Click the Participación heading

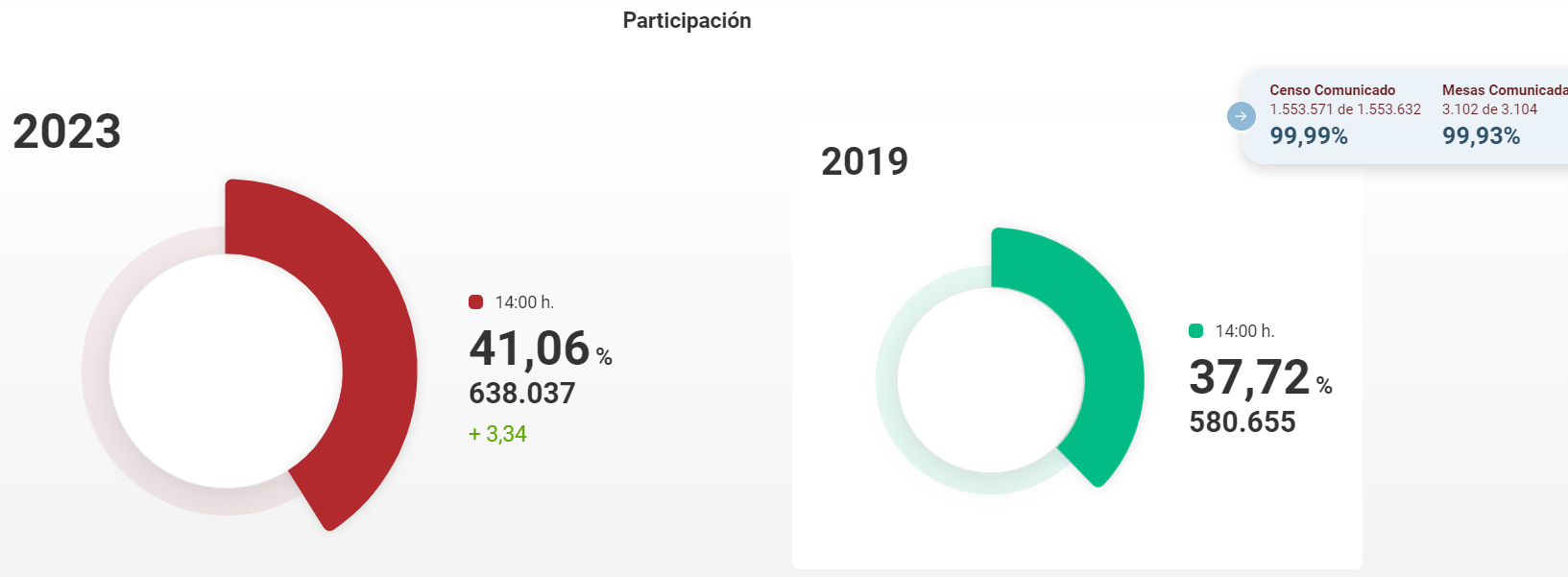tap(687, 20)
